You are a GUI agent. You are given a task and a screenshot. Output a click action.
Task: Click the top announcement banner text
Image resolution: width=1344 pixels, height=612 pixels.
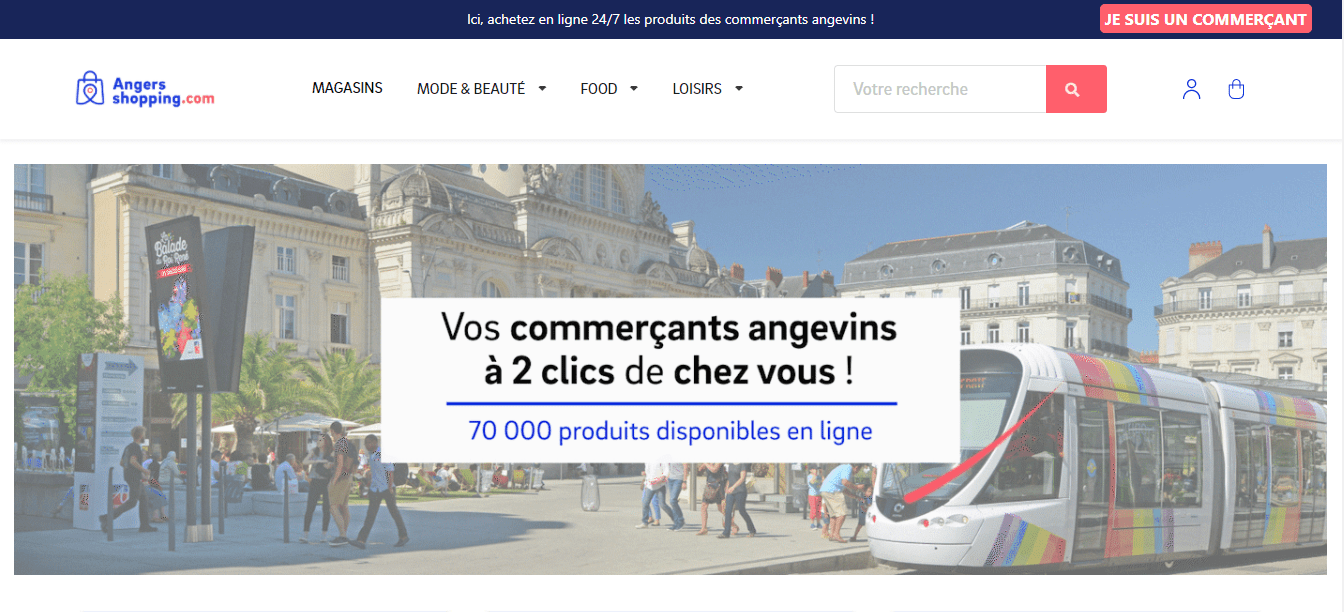[x=670, y=19]
